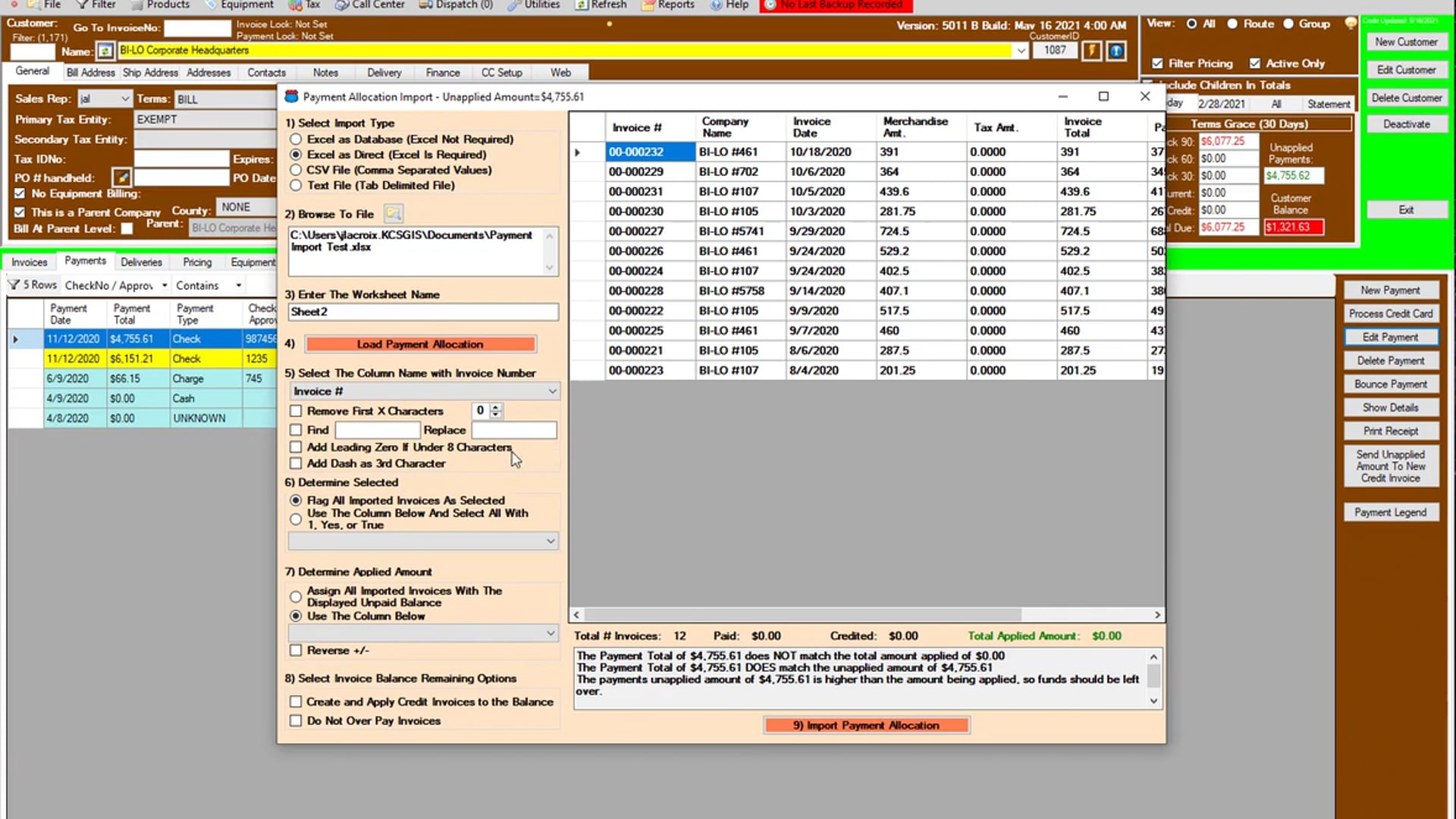Click the pencil edit icon beside PO # handheld
Image resolution: width=1456 pixels, height=819 pixels.
pos(121,177)
